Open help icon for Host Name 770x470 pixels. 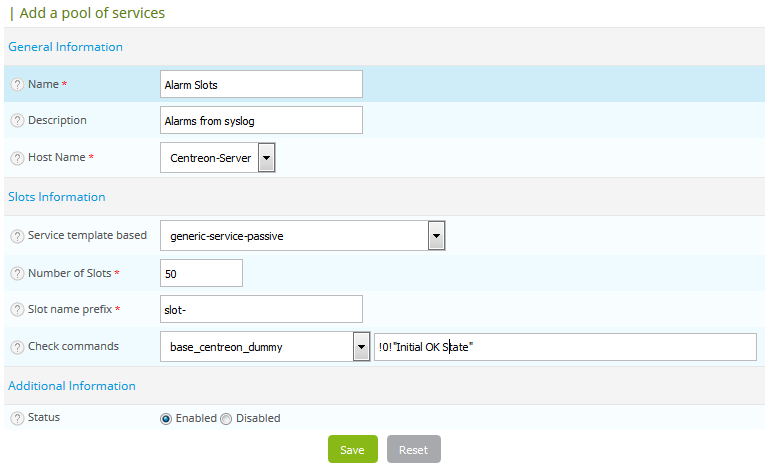pyautogui.click(x=17, y=158)
